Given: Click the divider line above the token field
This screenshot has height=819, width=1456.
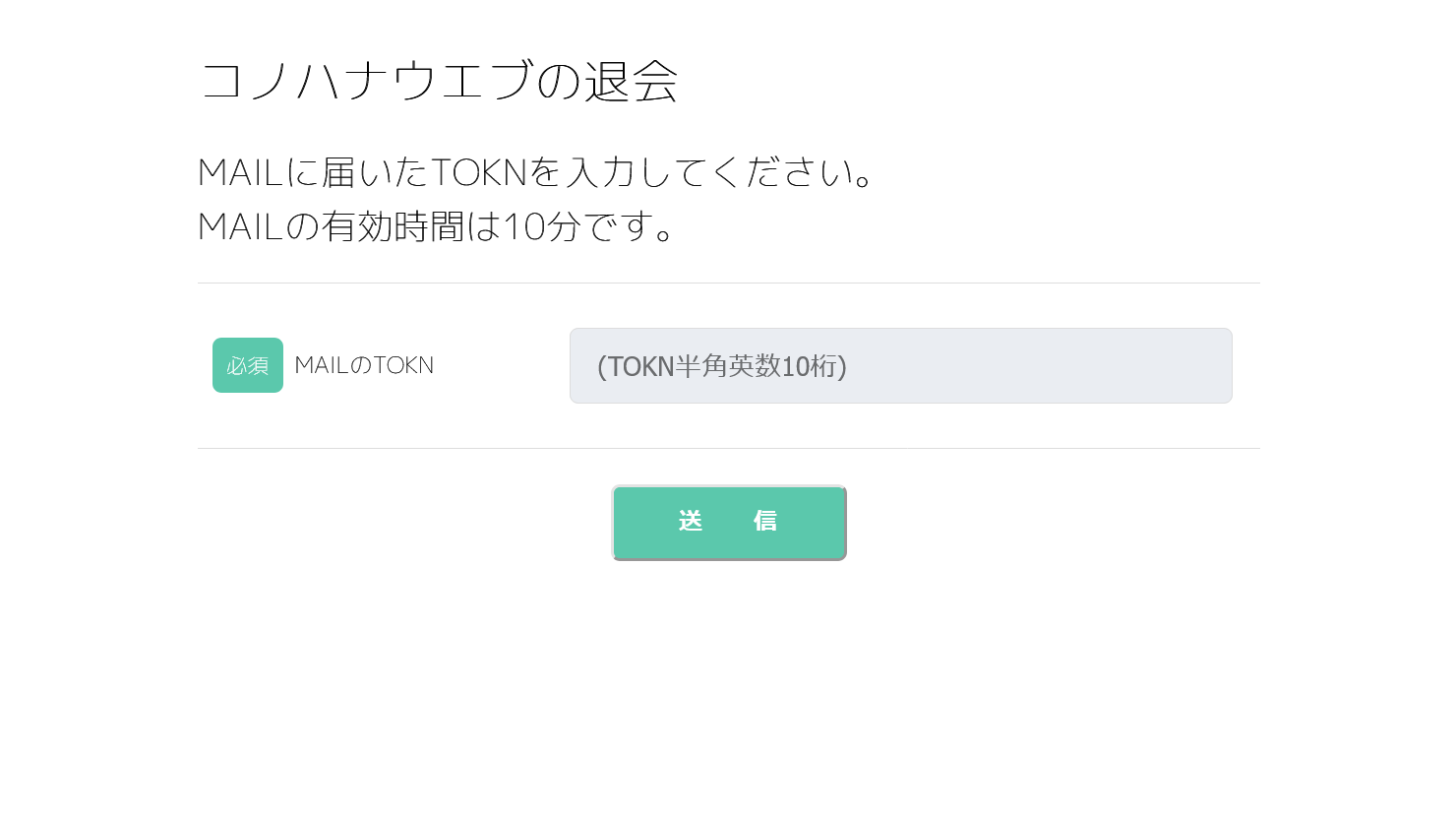Looking at the screenshot, I should point(728,283).
